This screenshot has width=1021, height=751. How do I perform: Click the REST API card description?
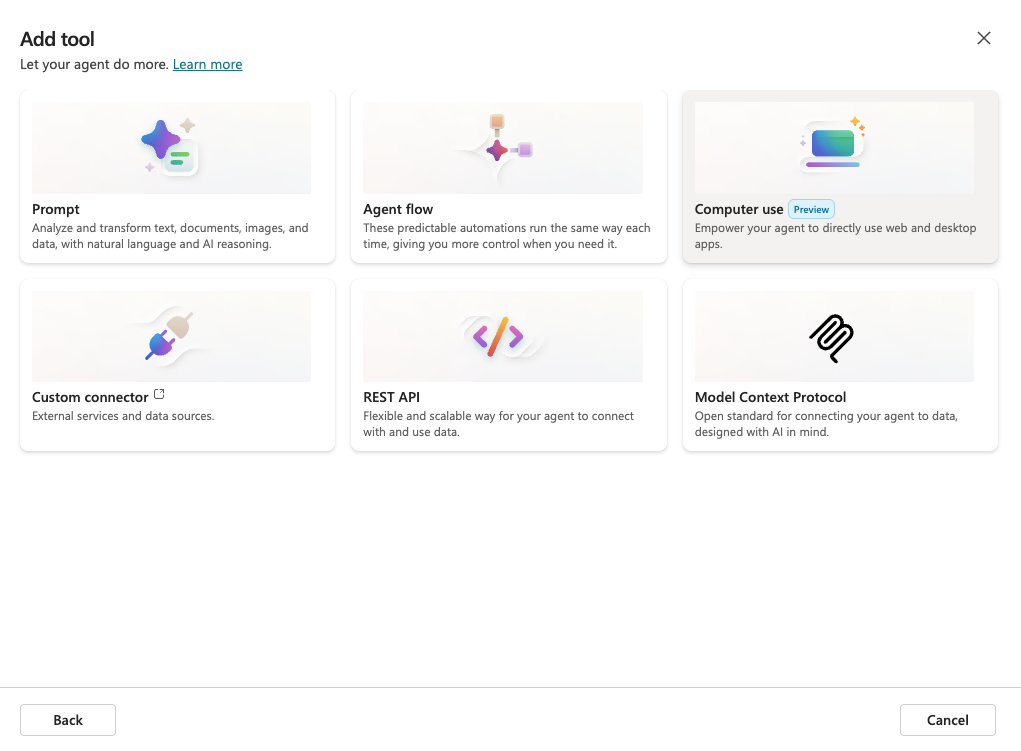tap(498, 424)
